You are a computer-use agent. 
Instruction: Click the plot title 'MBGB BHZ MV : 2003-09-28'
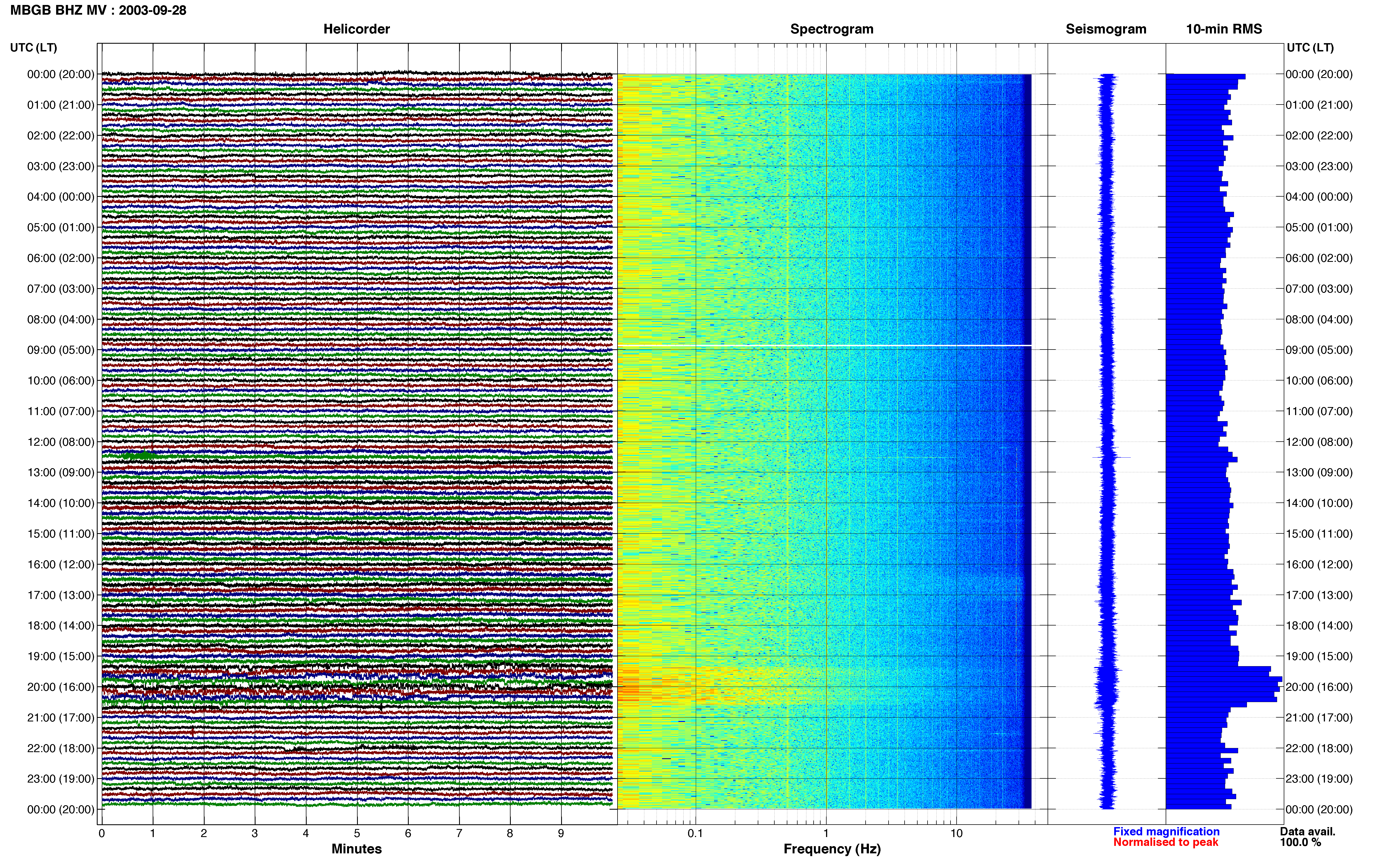[98, 10]
